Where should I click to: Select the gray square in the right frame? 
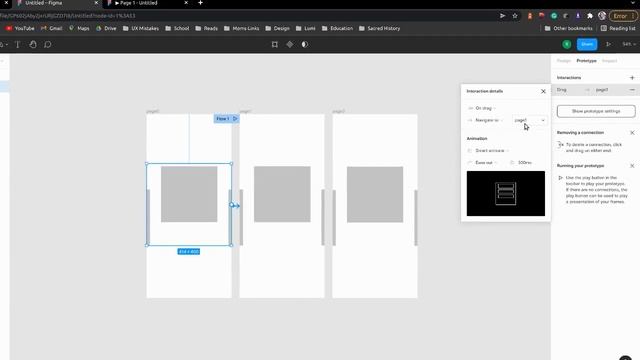[375, 194]
